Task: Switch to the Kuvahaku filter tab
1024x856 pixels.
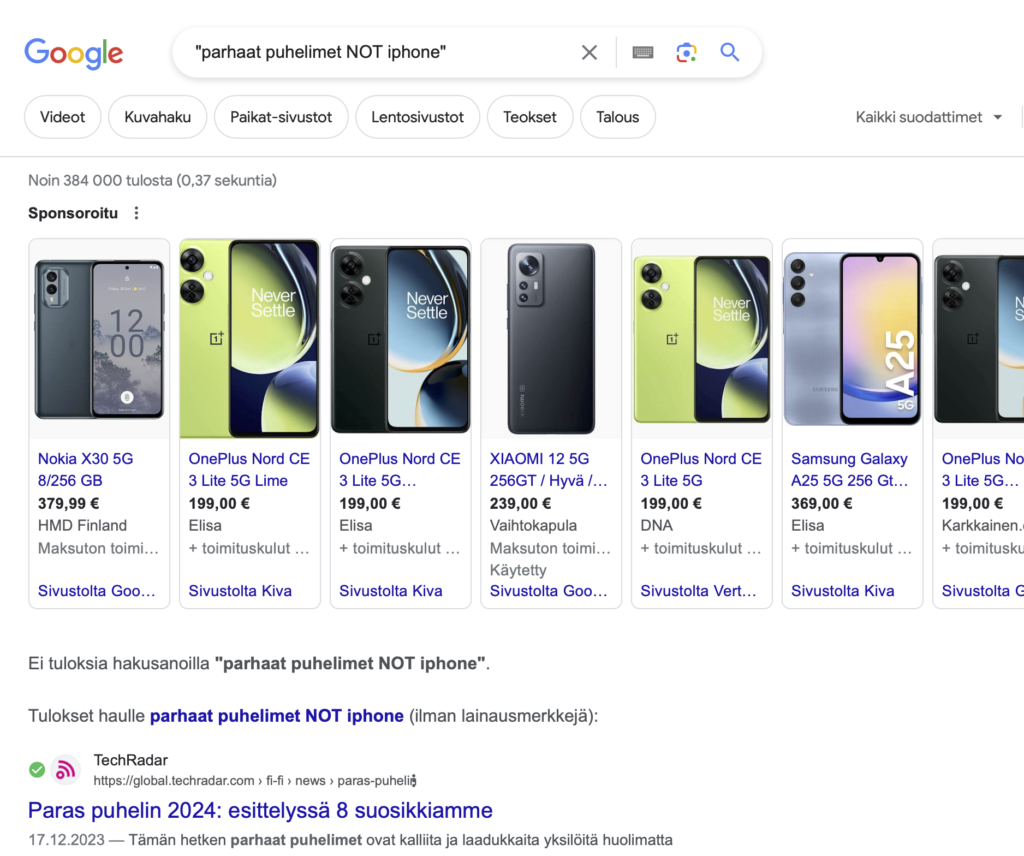Action: point(157,117)
